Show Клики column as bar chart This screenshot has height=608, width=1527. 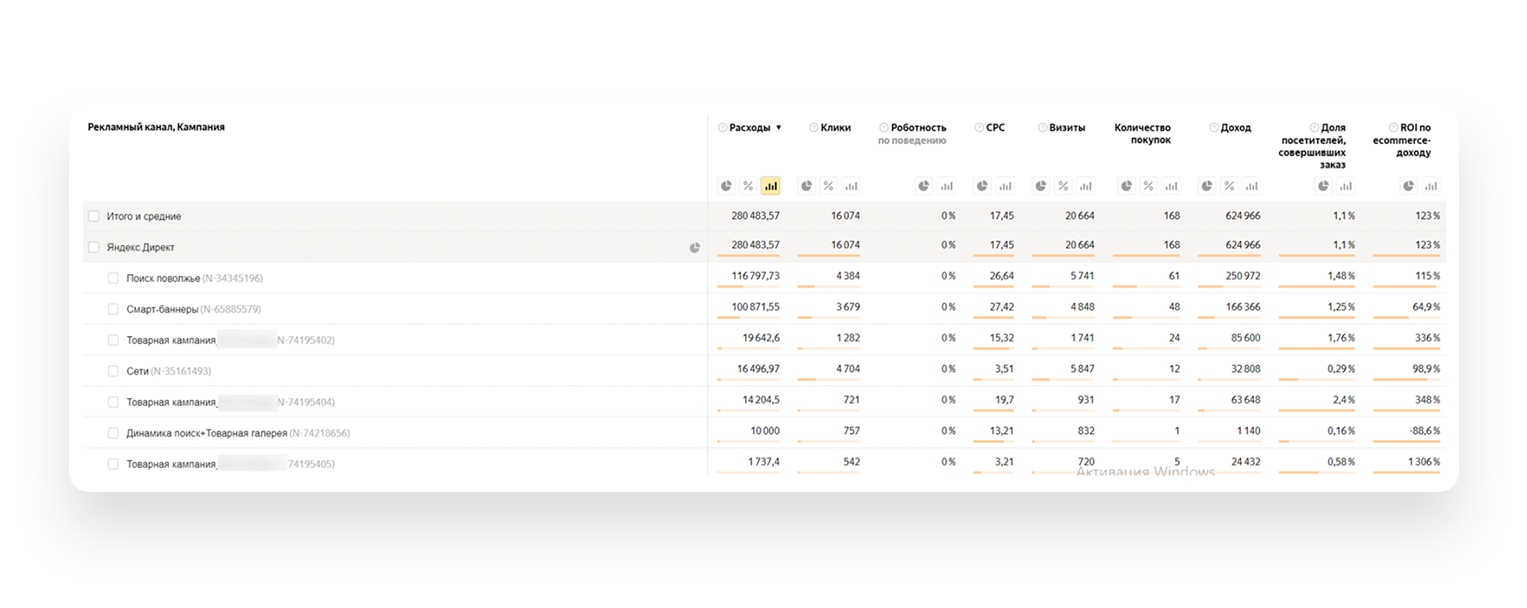850,186
